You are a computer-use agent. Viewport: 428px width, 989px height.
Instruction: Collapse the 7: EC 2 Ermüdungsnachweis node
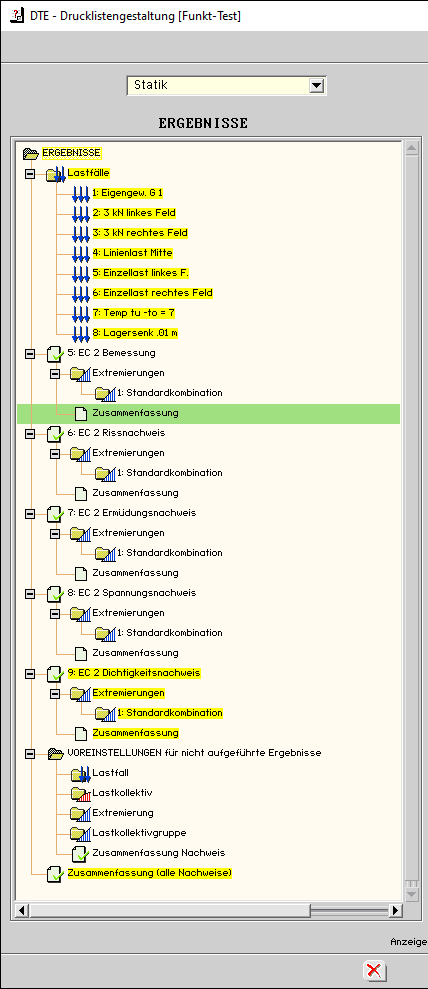[x=30, y=513]
